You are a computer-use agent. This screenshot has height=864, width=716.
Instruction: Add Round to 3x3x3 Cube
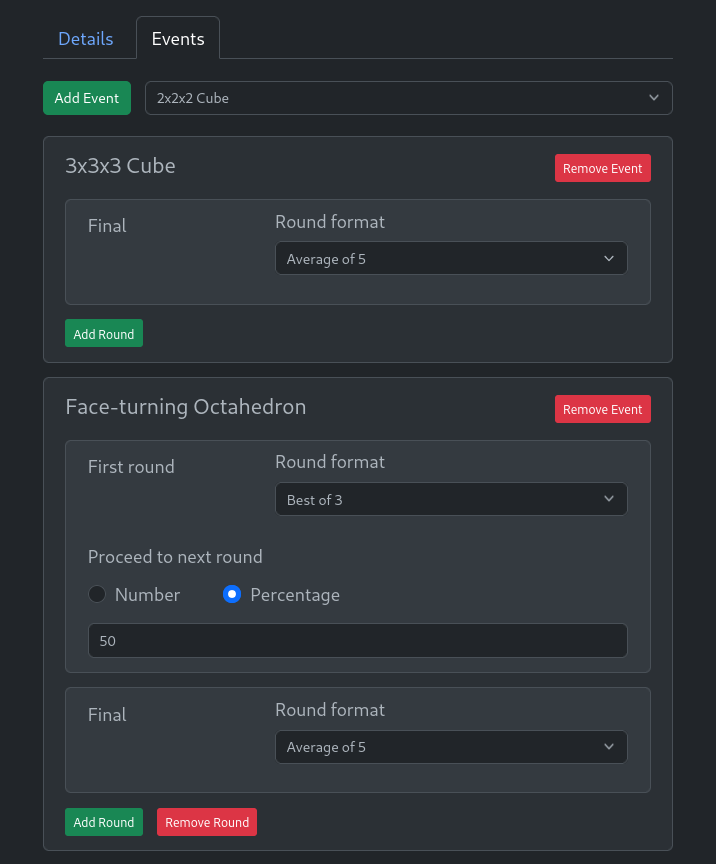click(x=104, y=333)
